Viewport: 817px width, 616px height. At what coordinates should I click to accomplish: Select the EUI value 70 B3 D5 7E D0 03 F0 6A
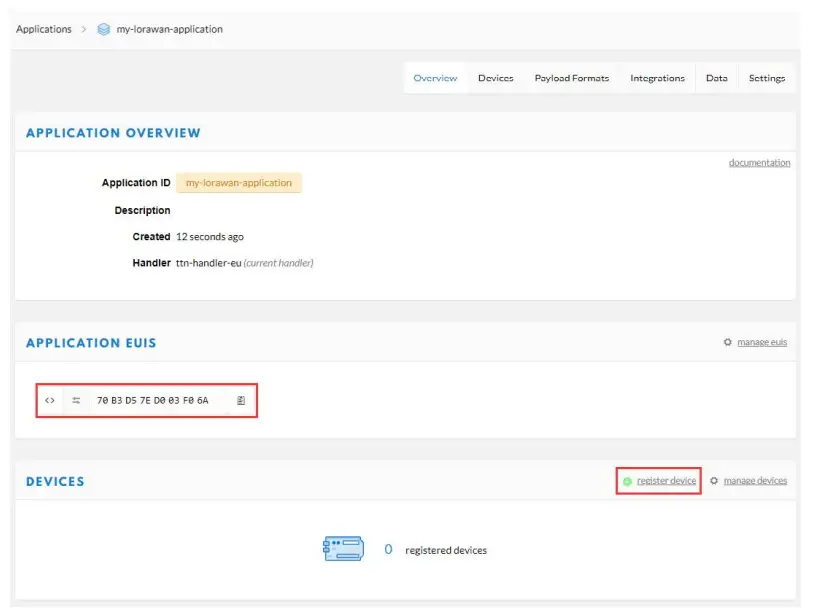153,400
